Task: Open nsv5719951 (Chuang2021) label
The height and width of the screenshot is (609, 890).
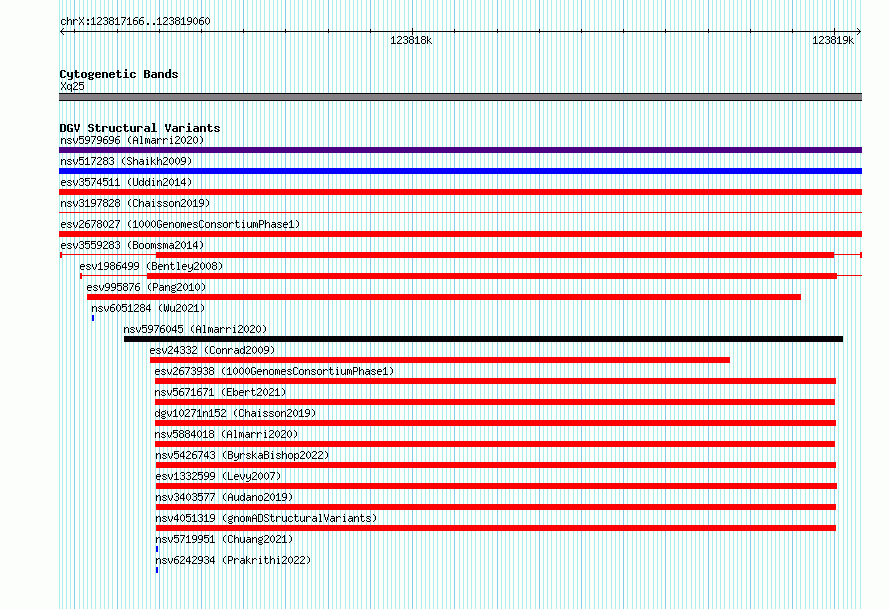Action: 224,539
